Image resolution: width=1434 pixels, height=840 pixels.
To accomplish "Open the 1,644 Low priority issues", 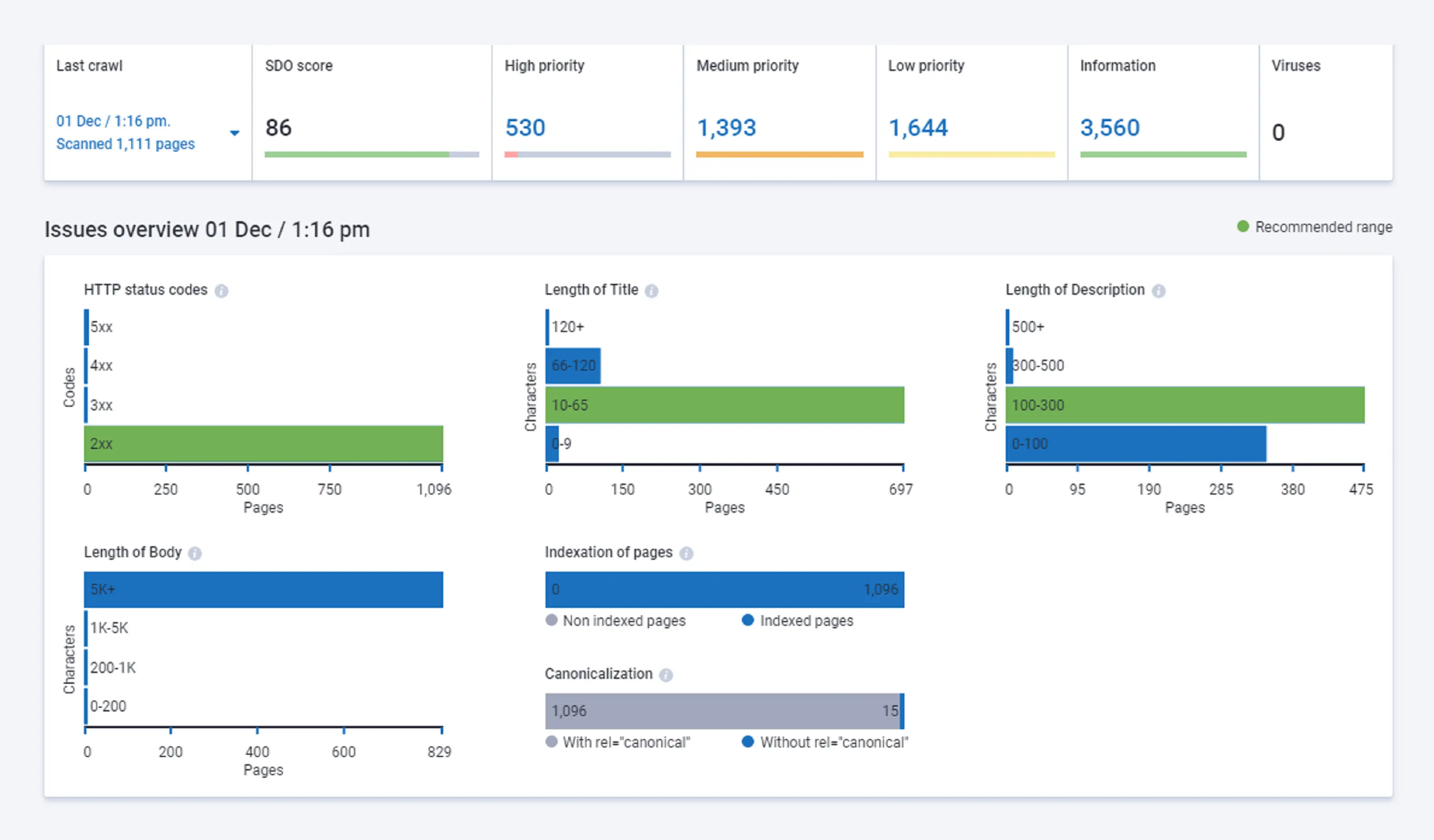I will pyautogui.click(x=918, y=128).
